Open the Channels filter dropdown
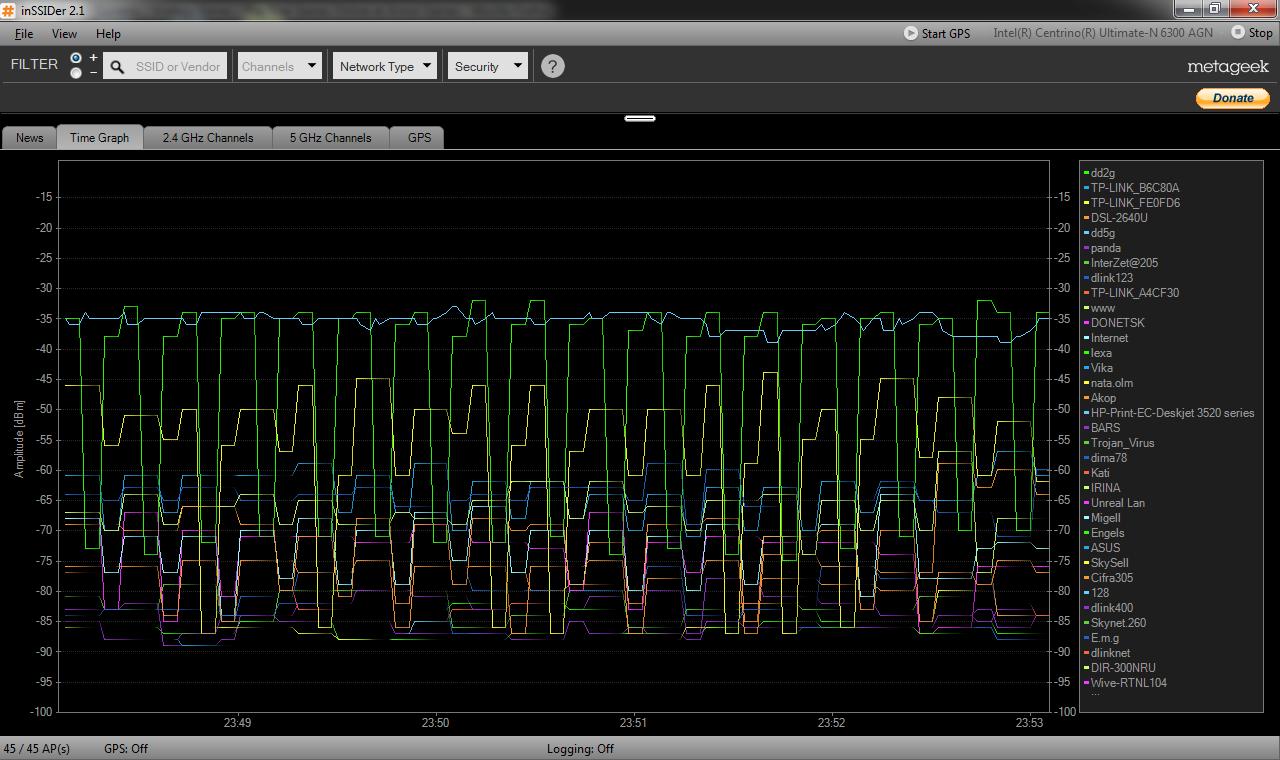1280x760 pixels. (x=279, y=66)
